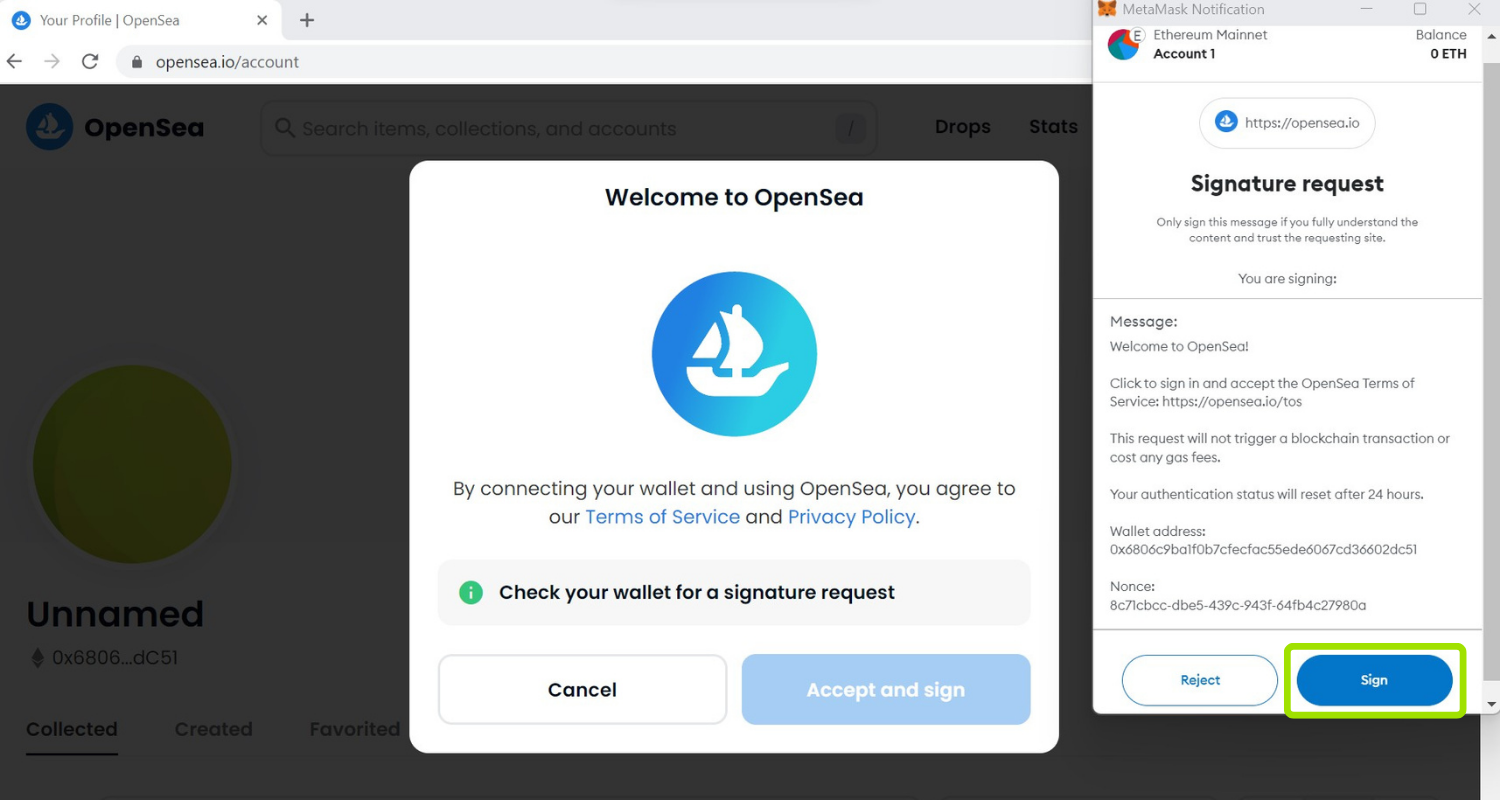Click the full wallet address in message
This screenshot has height=800, width=1500.
point(1263,549)
